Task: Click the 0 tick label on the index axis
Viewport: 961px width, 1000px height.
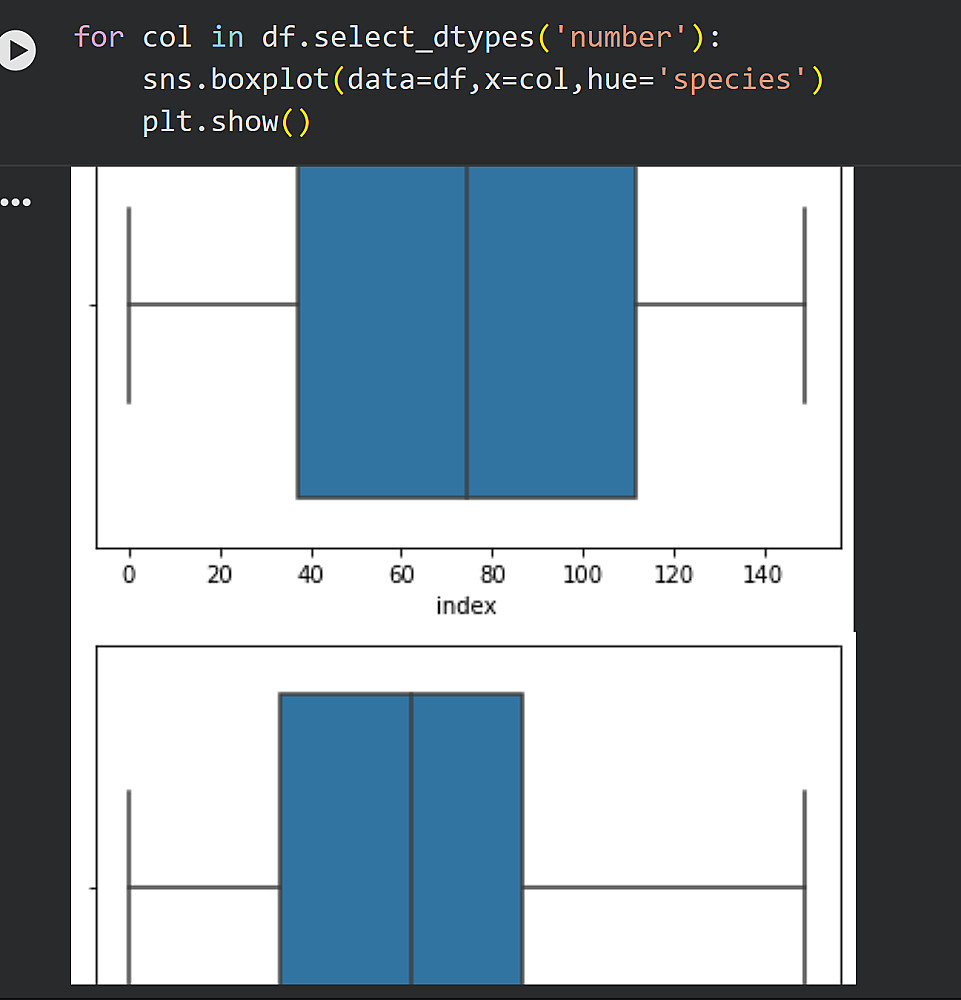Action: [x=129, y=575]
